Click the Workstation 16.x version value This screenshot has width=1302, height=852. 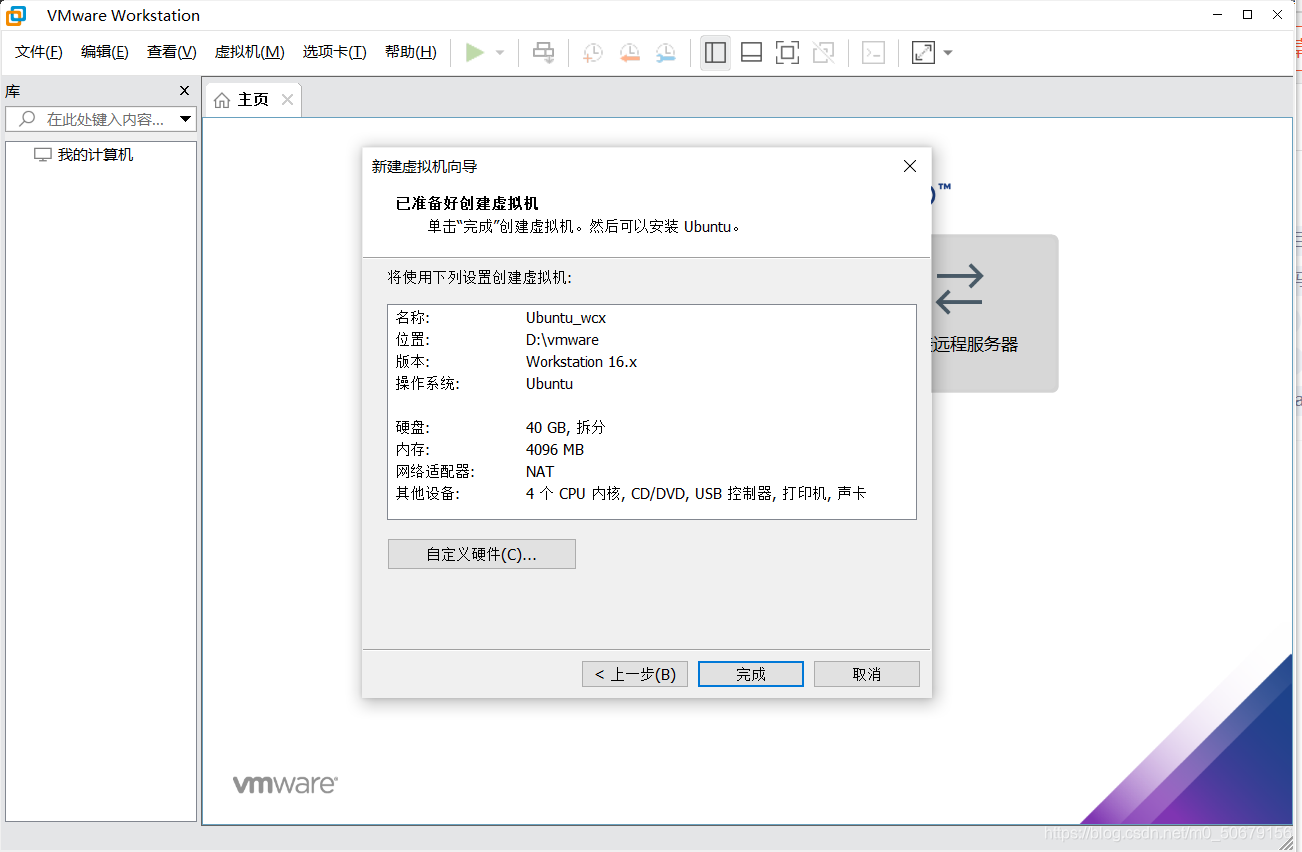[x=582, y=362]
